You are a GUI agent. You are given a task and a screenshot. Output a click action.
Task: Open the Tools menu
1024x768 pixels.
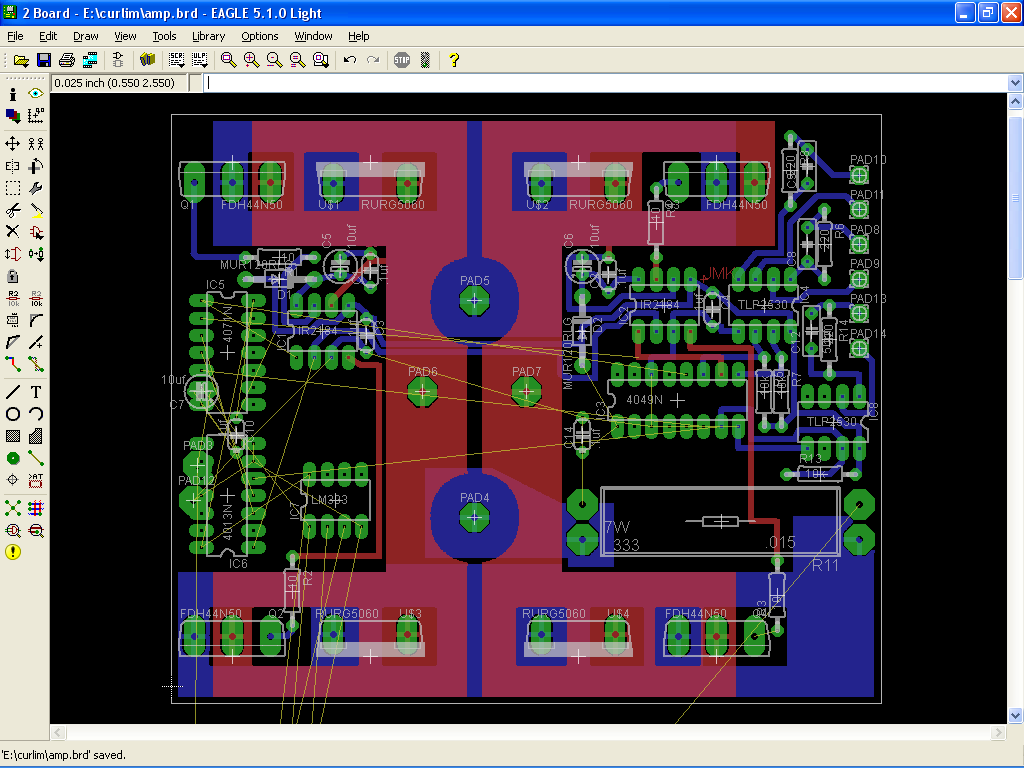tap(165, 36)
